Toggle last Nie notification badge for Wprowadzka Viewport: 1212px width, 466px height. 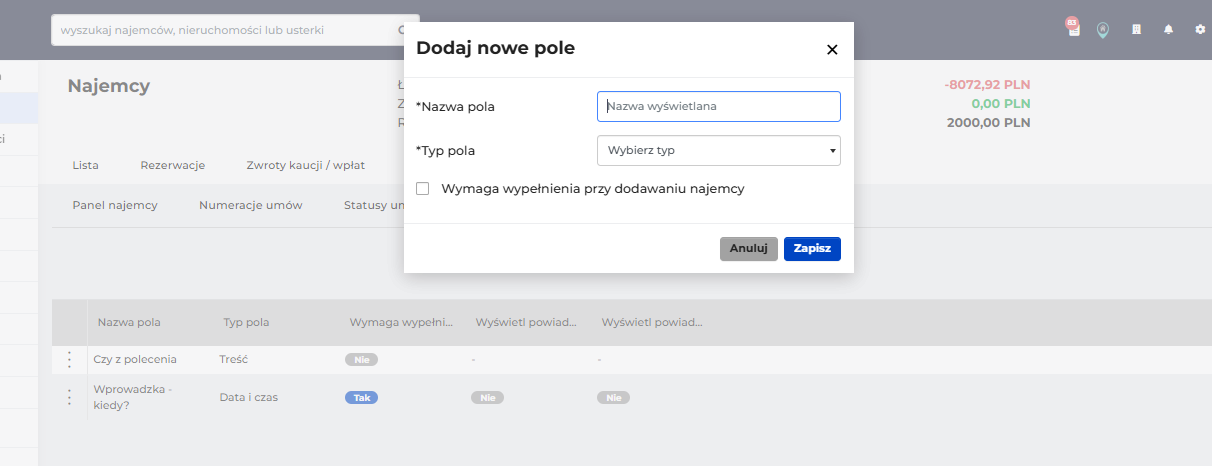[x=613, y=397]
